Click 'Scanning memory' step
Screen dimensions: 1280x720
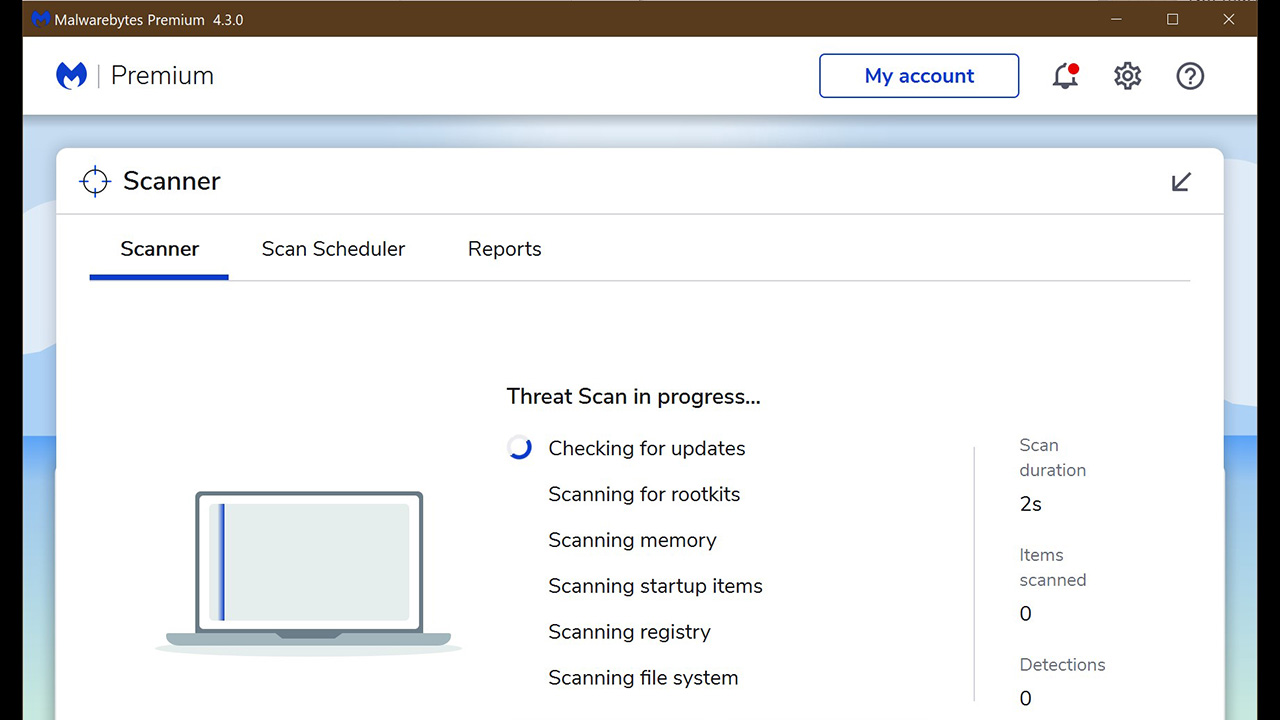(x=632, y=540)
